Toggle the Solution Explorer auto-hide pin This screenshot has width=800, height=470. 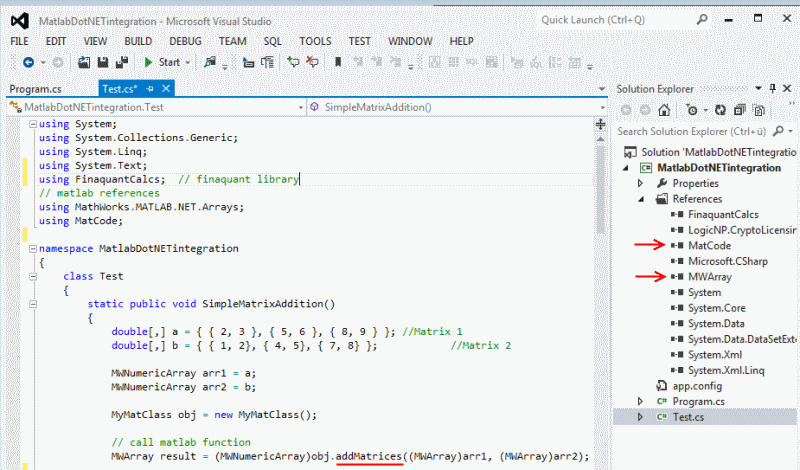(772, 88)
